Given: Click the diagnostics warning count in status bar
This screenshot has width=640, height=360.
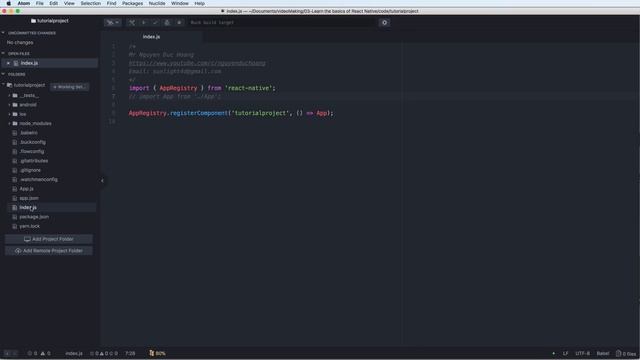Looking at the screenshot, I should click(45, 353).
